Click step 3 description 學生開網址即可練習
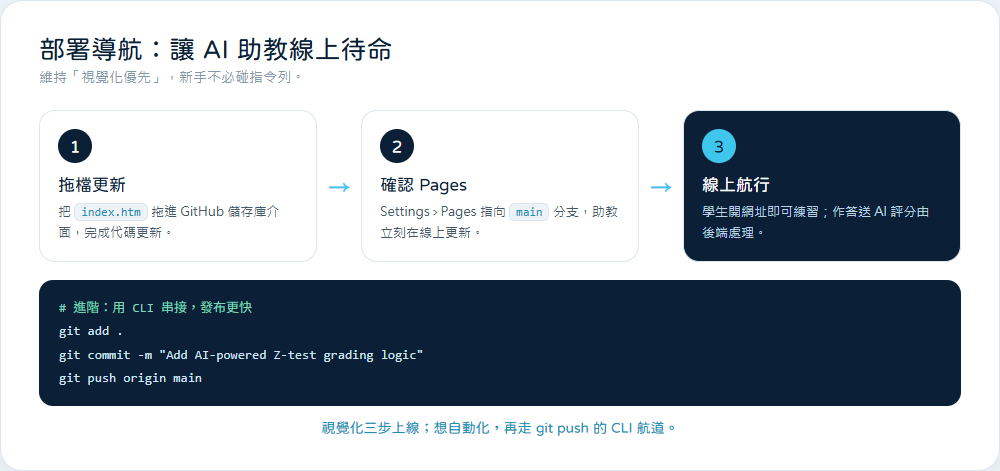The height and width of the screenshot is (471, 1000). [815, 222]
